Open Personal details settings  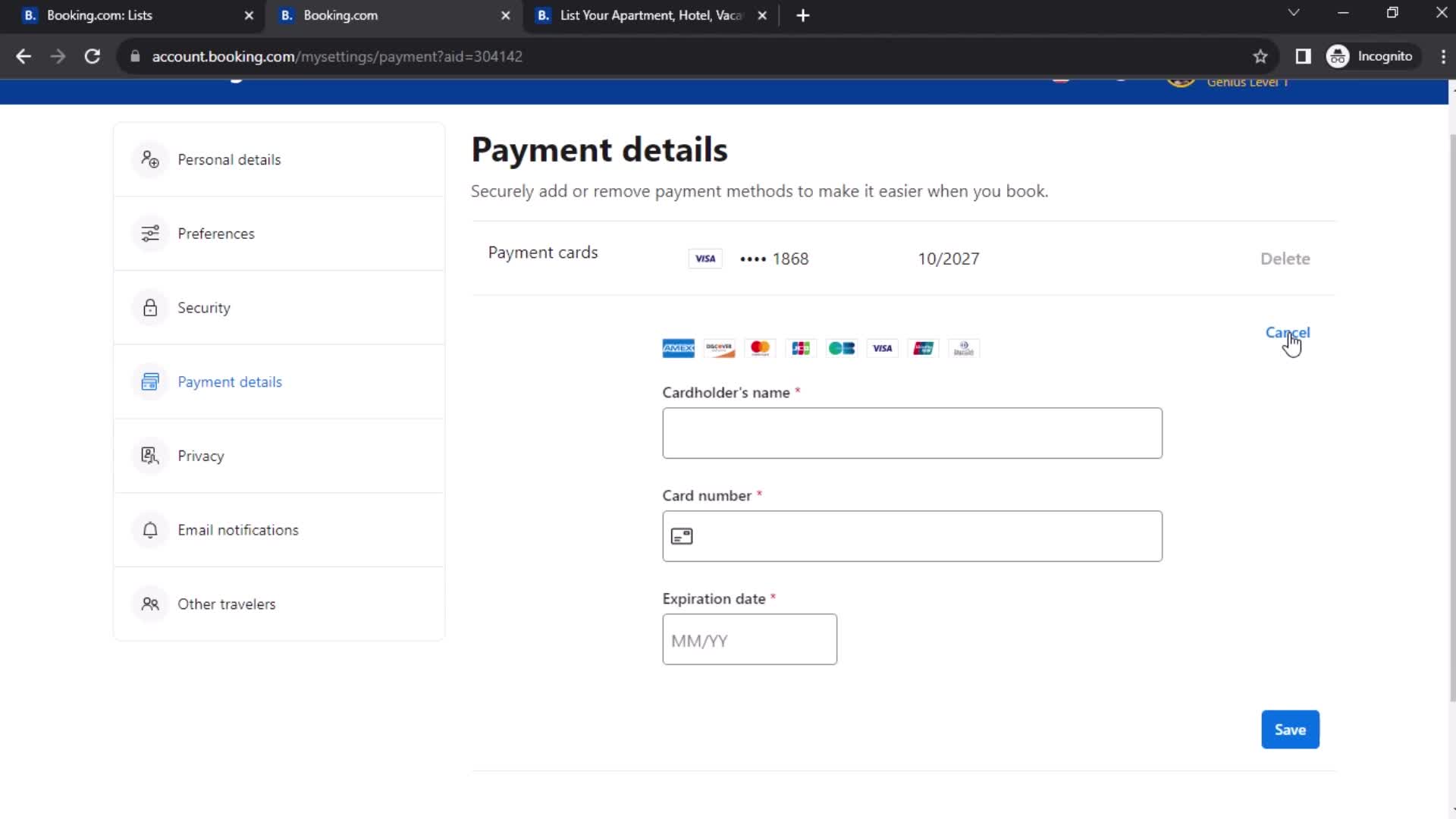[x=279, y=159]
